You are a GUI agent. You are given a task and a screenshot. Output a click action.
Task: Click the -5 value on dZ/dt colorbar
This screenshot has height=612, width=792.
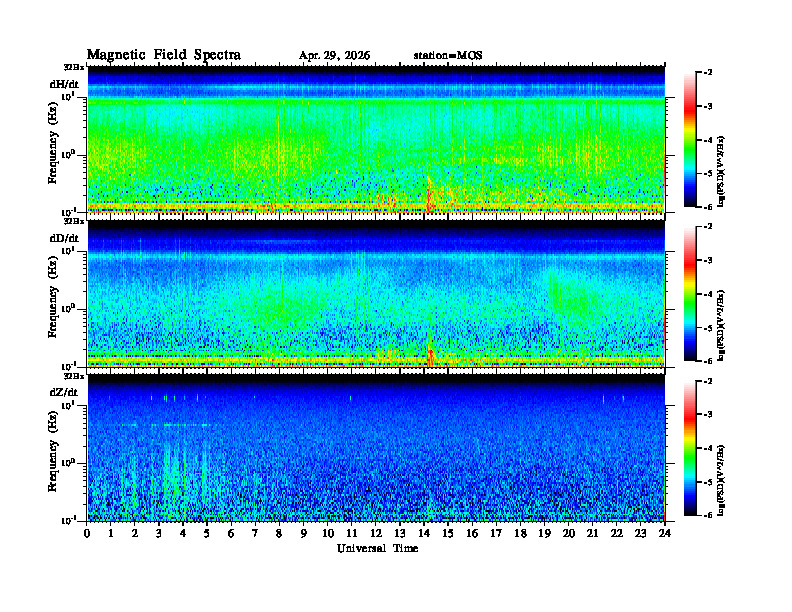tap(708, 482)
